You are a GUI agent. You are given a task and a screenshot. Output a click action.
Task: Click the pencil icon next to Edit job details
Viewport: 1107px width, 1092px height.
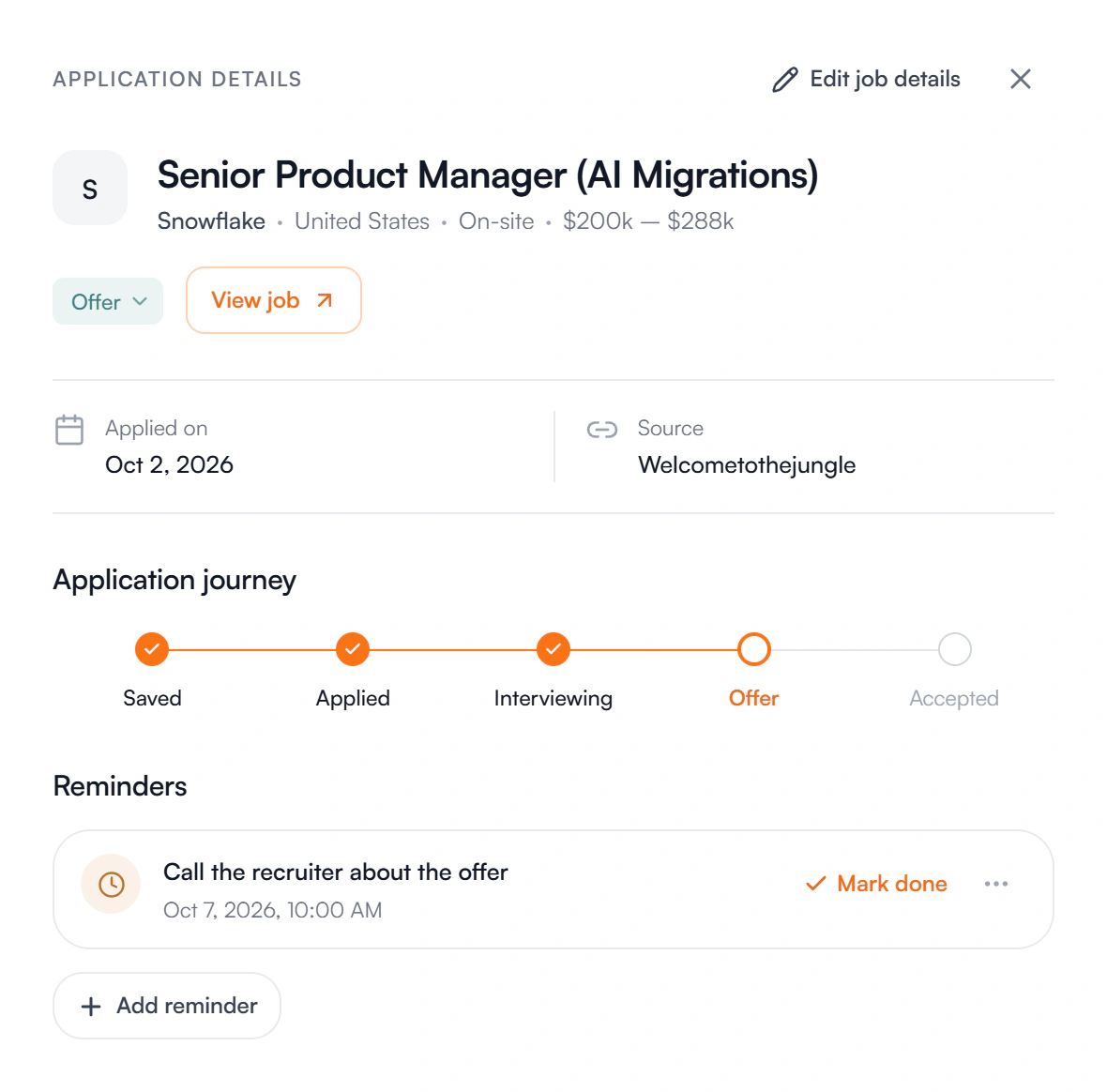pos(784,80)
